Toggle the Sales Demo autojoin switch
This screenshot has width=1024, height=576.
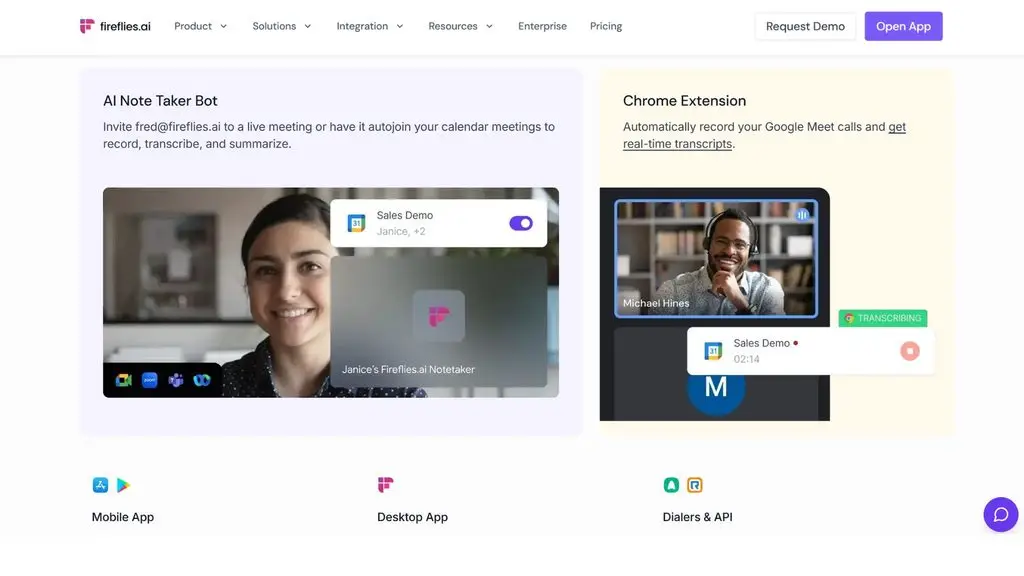tap(521, 223)
